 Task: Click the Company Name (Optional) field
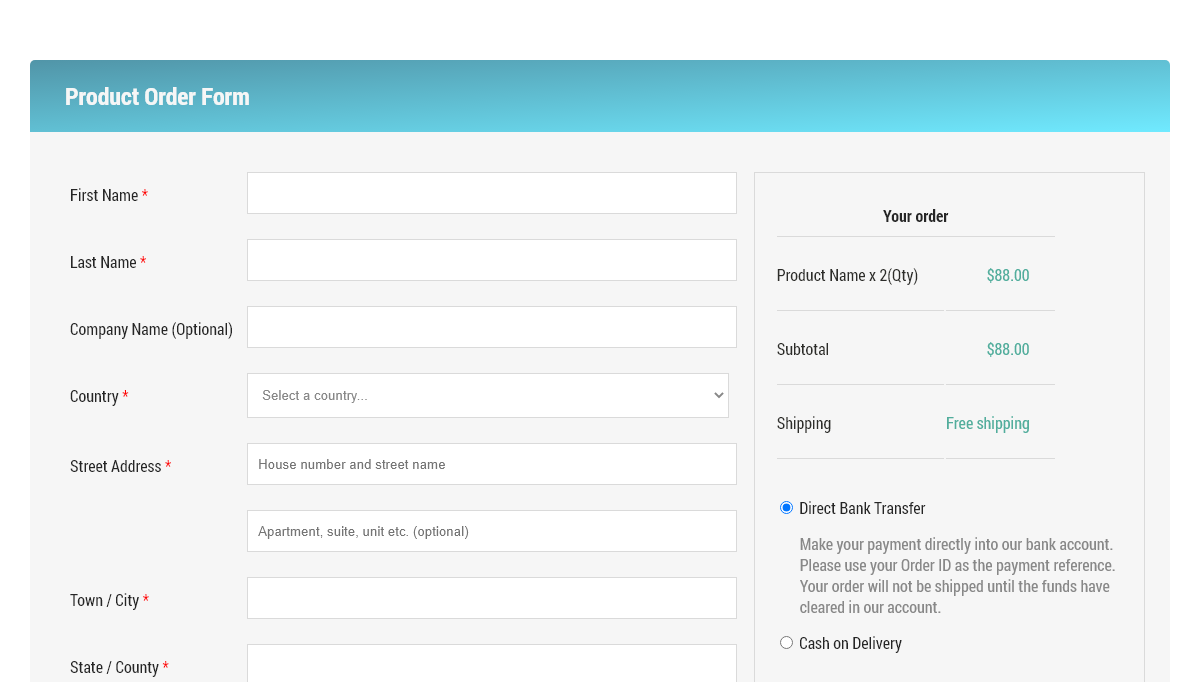pos(491,327)
